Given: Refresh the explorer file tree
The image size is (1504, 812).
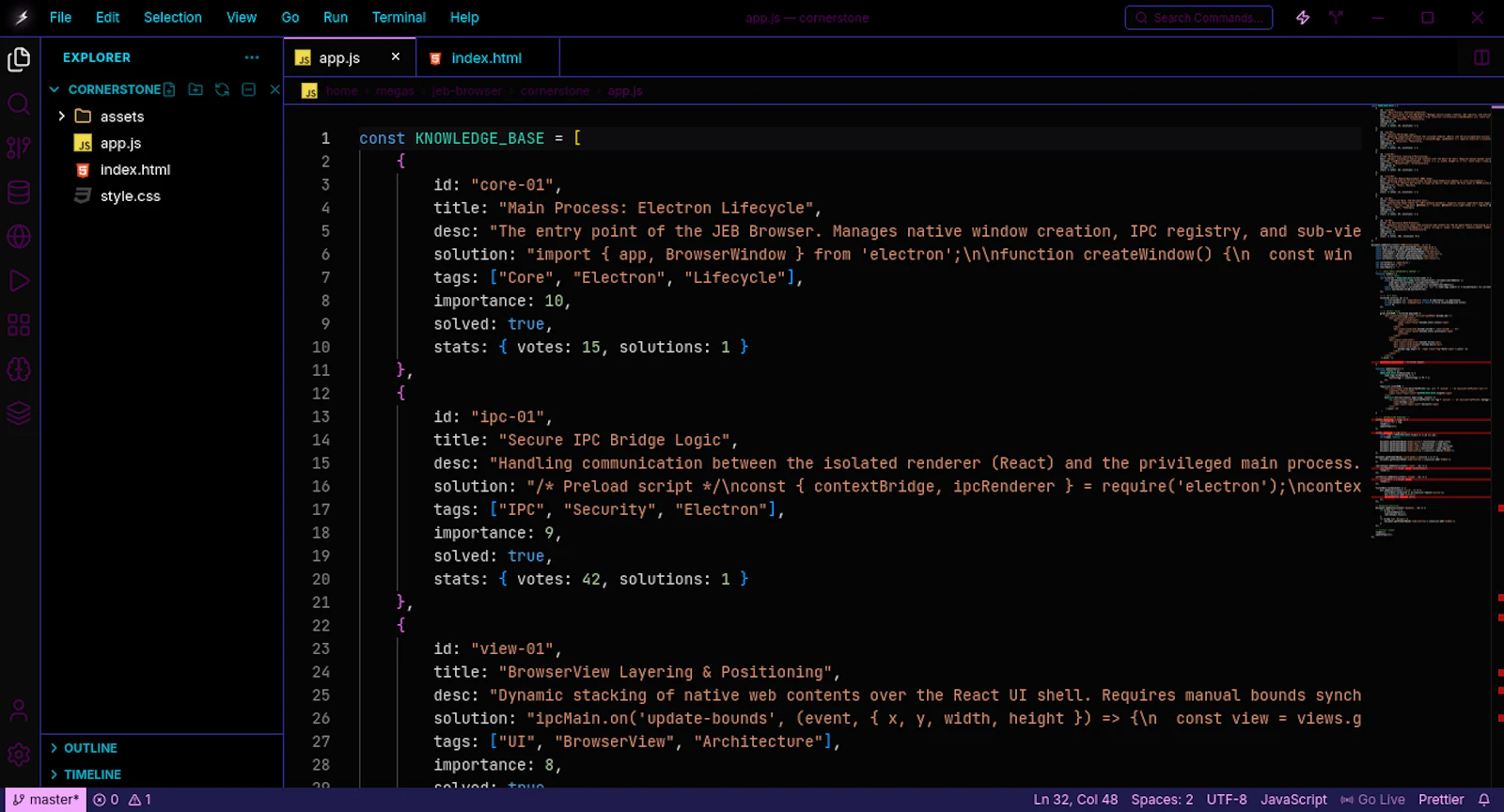Looking at the screenshot, I should point(222,89).
